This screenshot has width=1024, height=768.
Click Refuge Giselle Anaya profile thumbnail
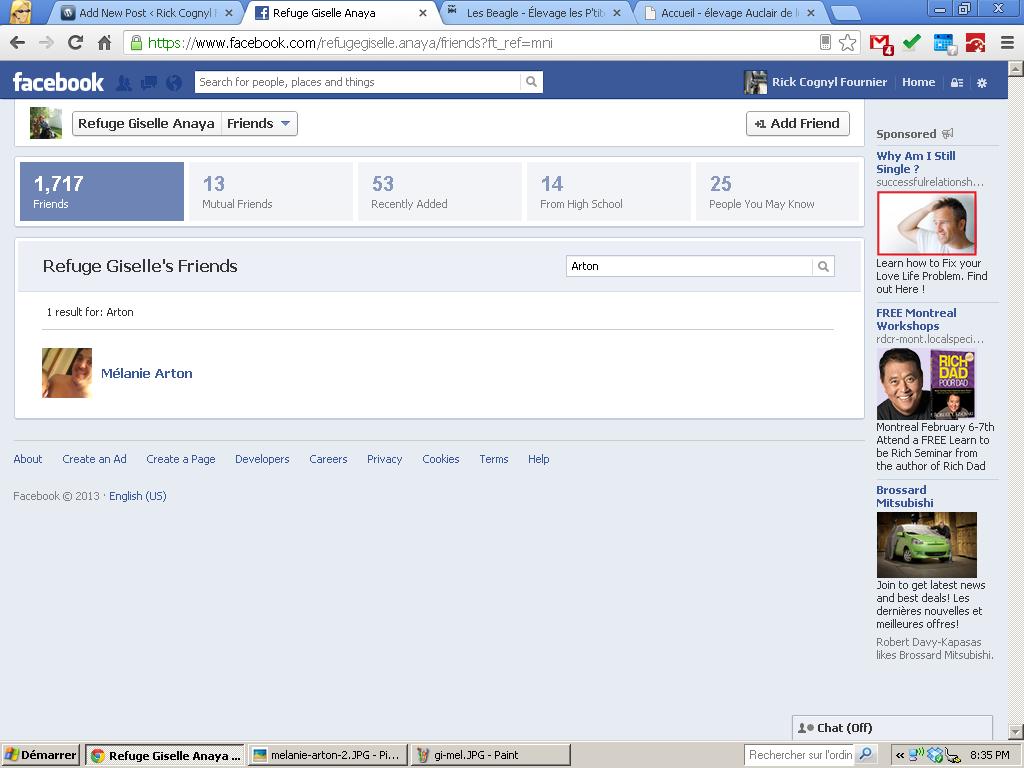pos(46,123)
